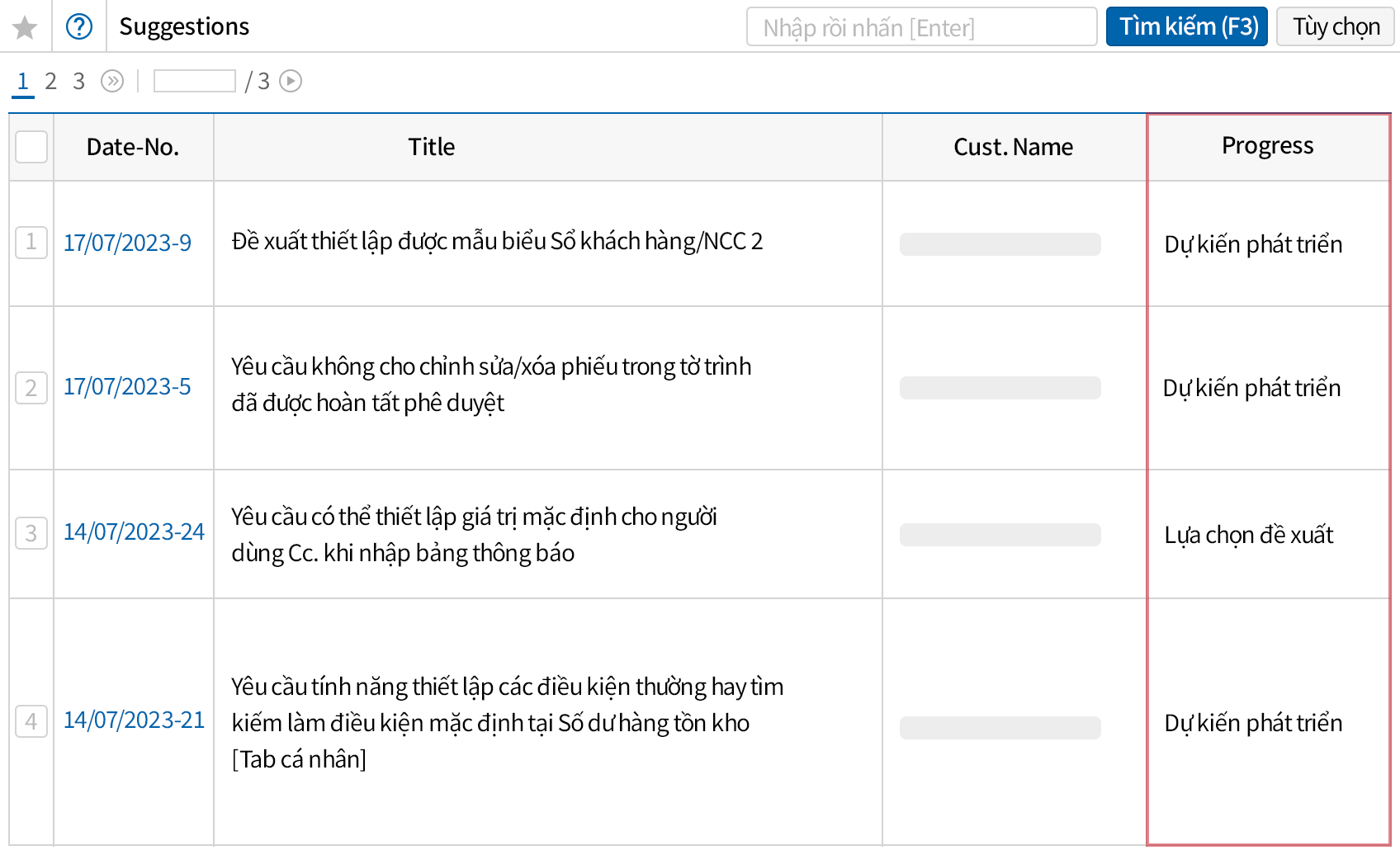Click the page number input box

pos(195,81)
